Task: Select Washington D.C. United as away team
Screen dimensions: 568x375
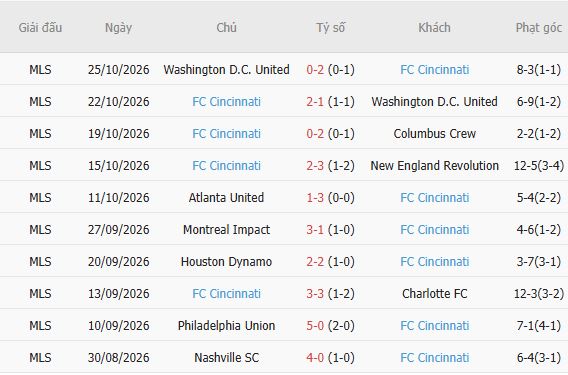Action: tap(434, 102)
